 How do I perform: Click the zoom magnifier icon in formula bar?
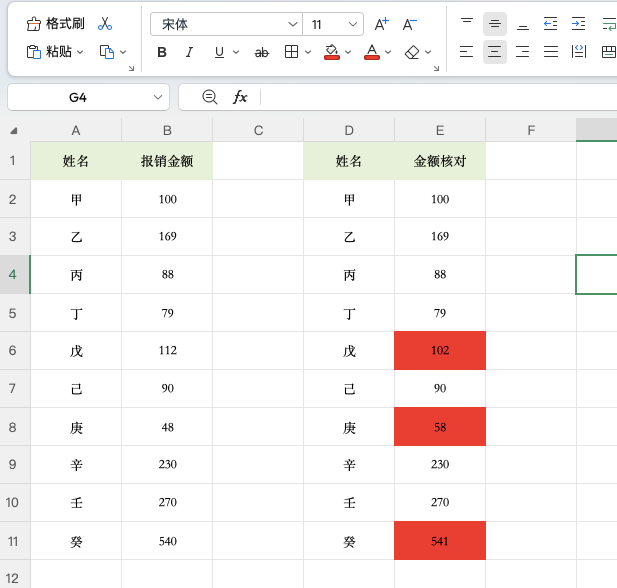[210, 97]
